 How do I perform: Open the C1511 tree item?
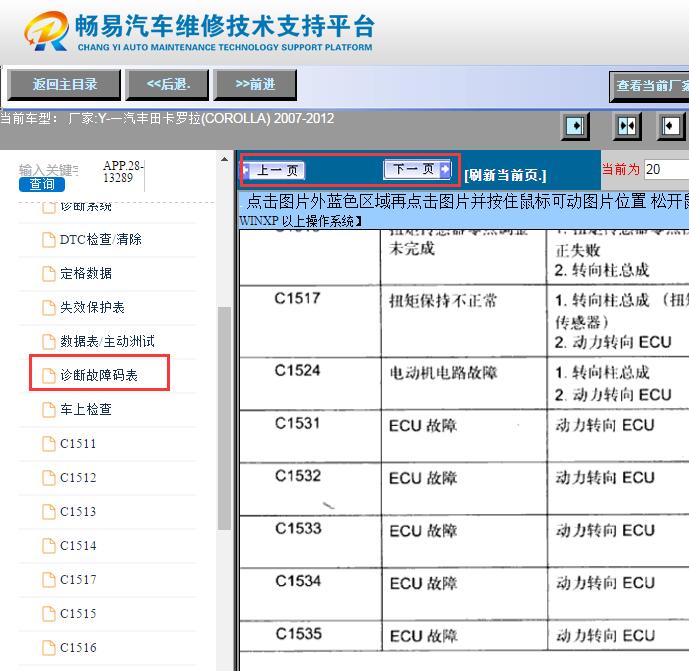[78, 443]
